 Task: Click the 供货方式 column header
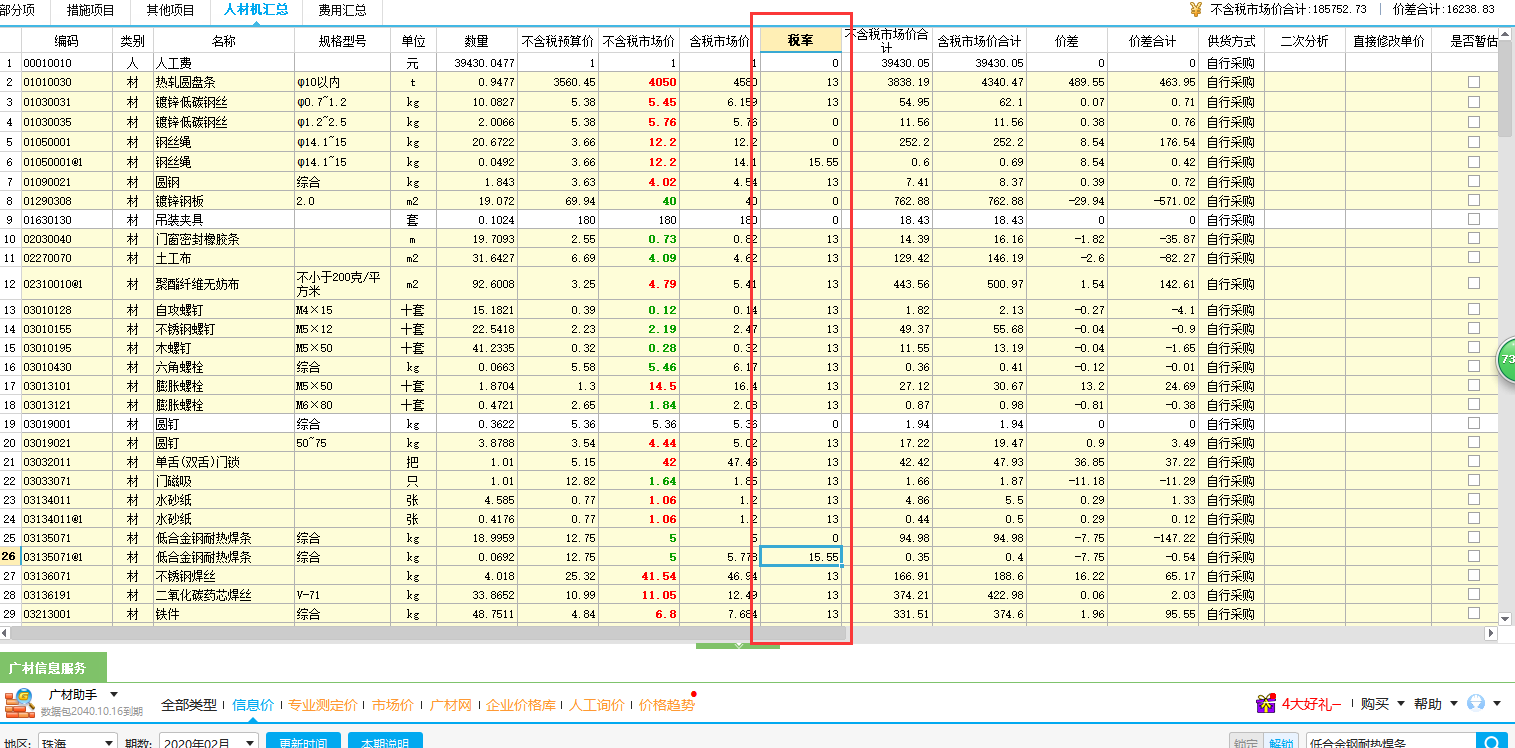[x=1231, y=41]
